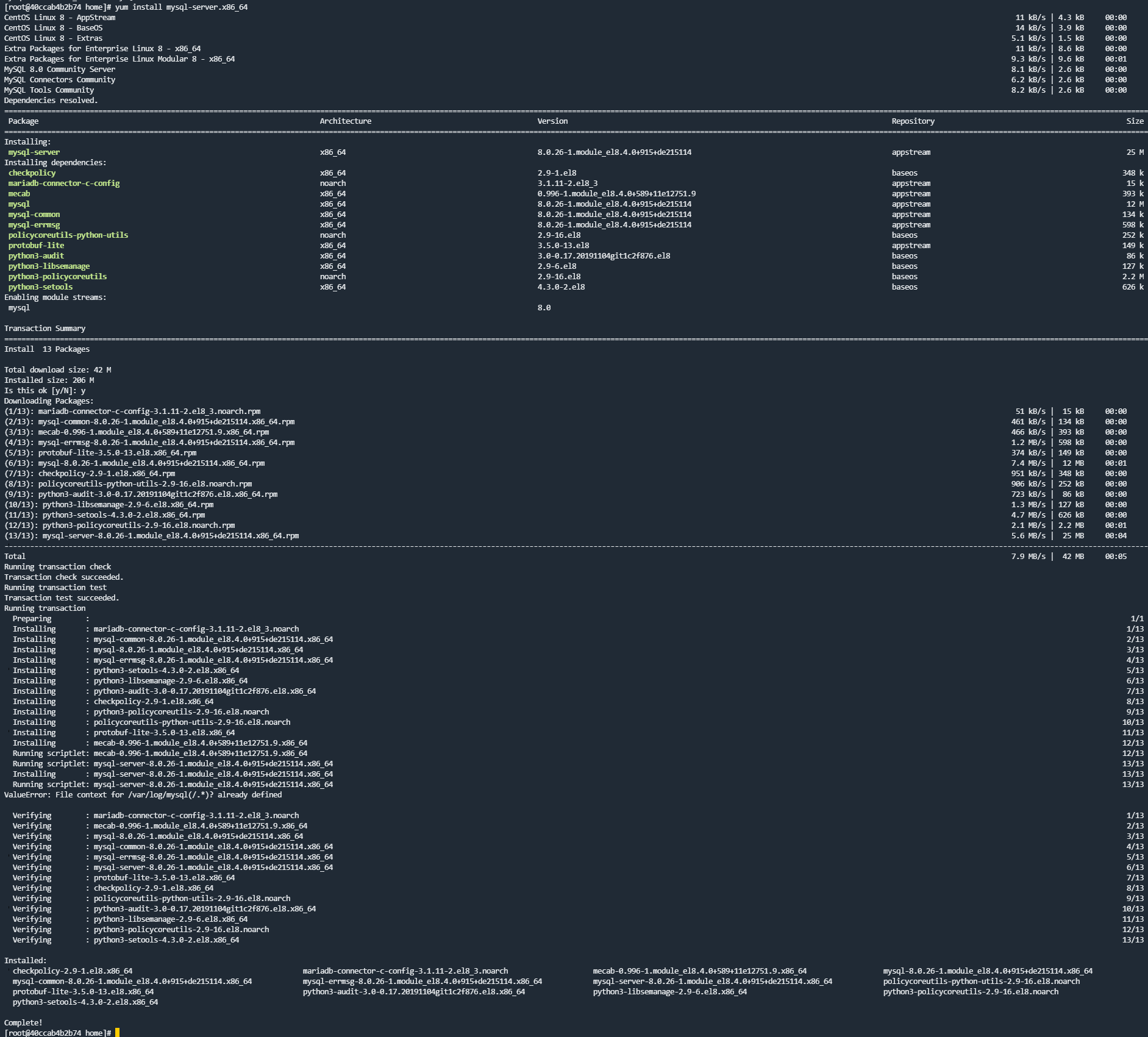Click the '3.0-0.17.20191104git1c2f876.el8' version cell
The height and width of the screenshot is (1037, 1148).
[x=604, y=256]
